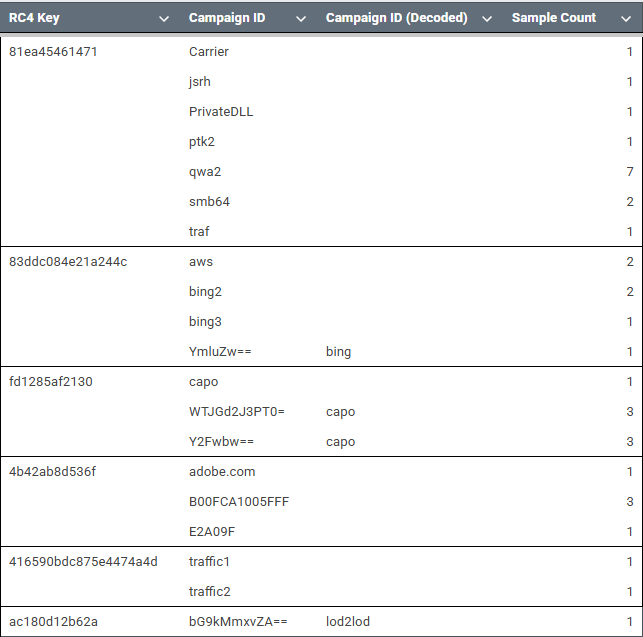Open the Campaign ID (Decoded) column chevron

pyautogui.click(x=487, y=18)
